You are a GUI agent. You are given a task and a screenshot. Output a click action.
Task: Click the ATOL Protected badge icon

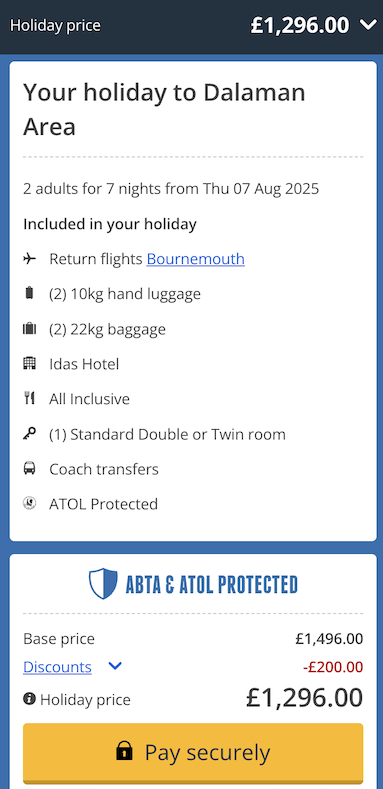(30, 503)
